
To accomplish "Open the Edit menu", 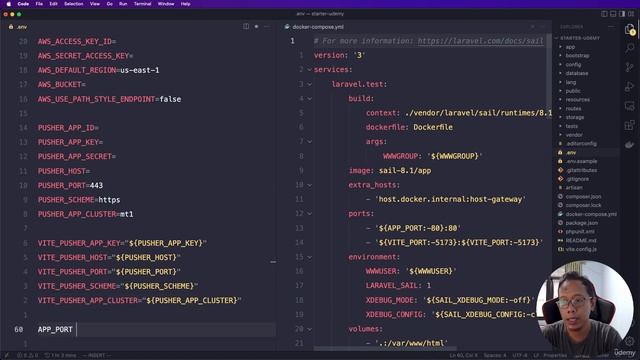I will click(x=53, y=4).
